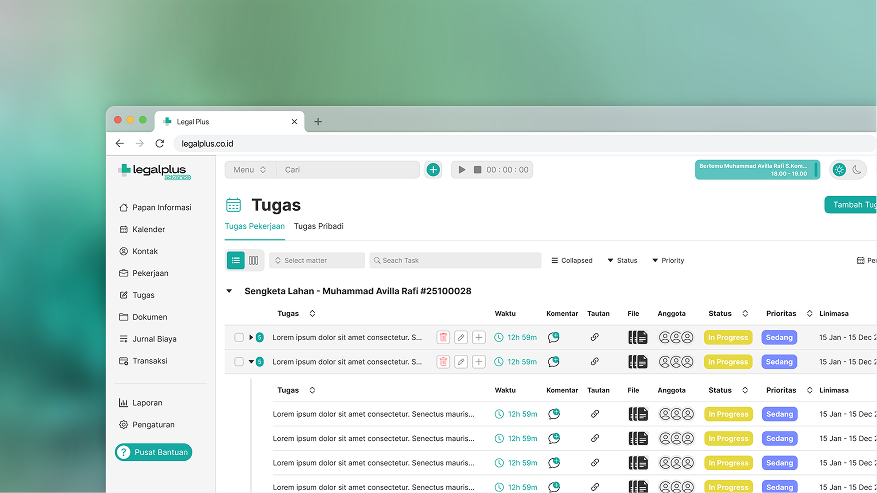The width and height of the screenshot is (877, 493).
Task: Click the trash icon in the first task row
Action: 443,337
